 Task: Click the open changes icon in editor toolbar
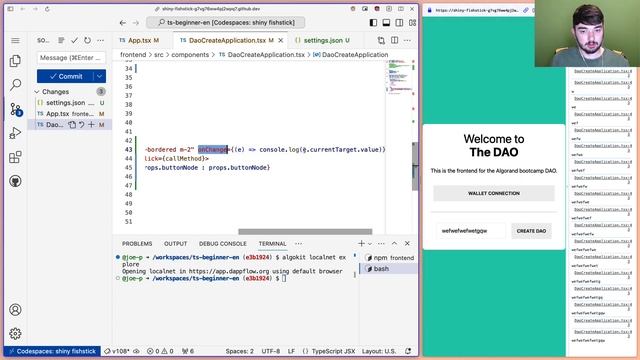click(x=381, y=40)
